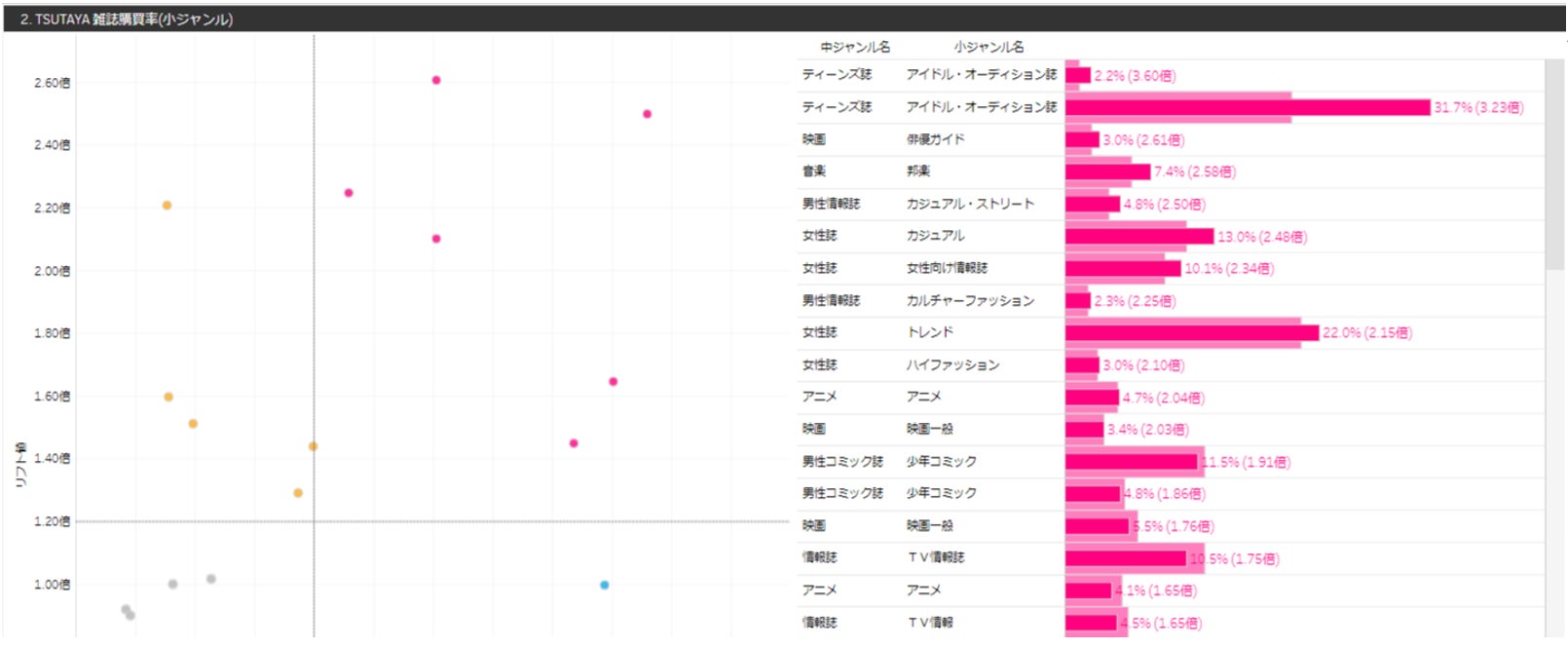Image resolution: width=1568 pixels, height=648 pixels.
Task: Select the 1.20倍 label on the Y axis
Action: pos(52,521)
